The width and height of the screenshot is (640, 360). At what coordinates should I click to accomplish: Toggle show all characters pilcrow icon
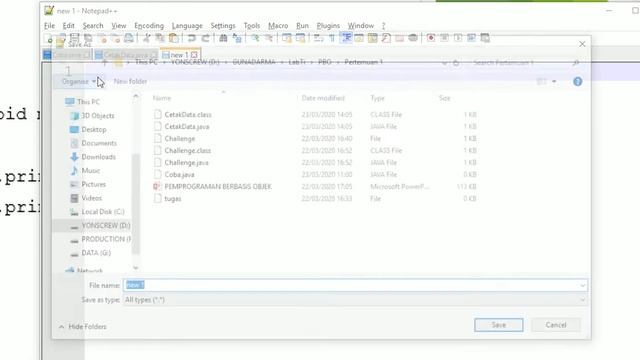click(332, 38)
